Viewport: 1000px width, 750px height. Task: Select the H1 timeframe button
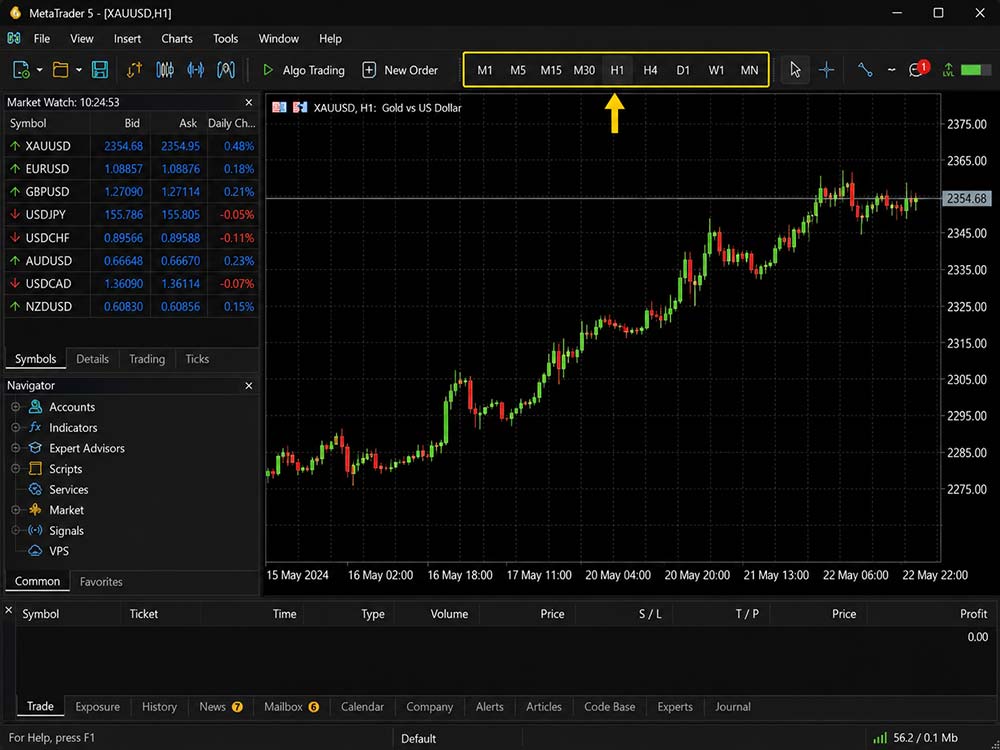(x=617, y=70)
